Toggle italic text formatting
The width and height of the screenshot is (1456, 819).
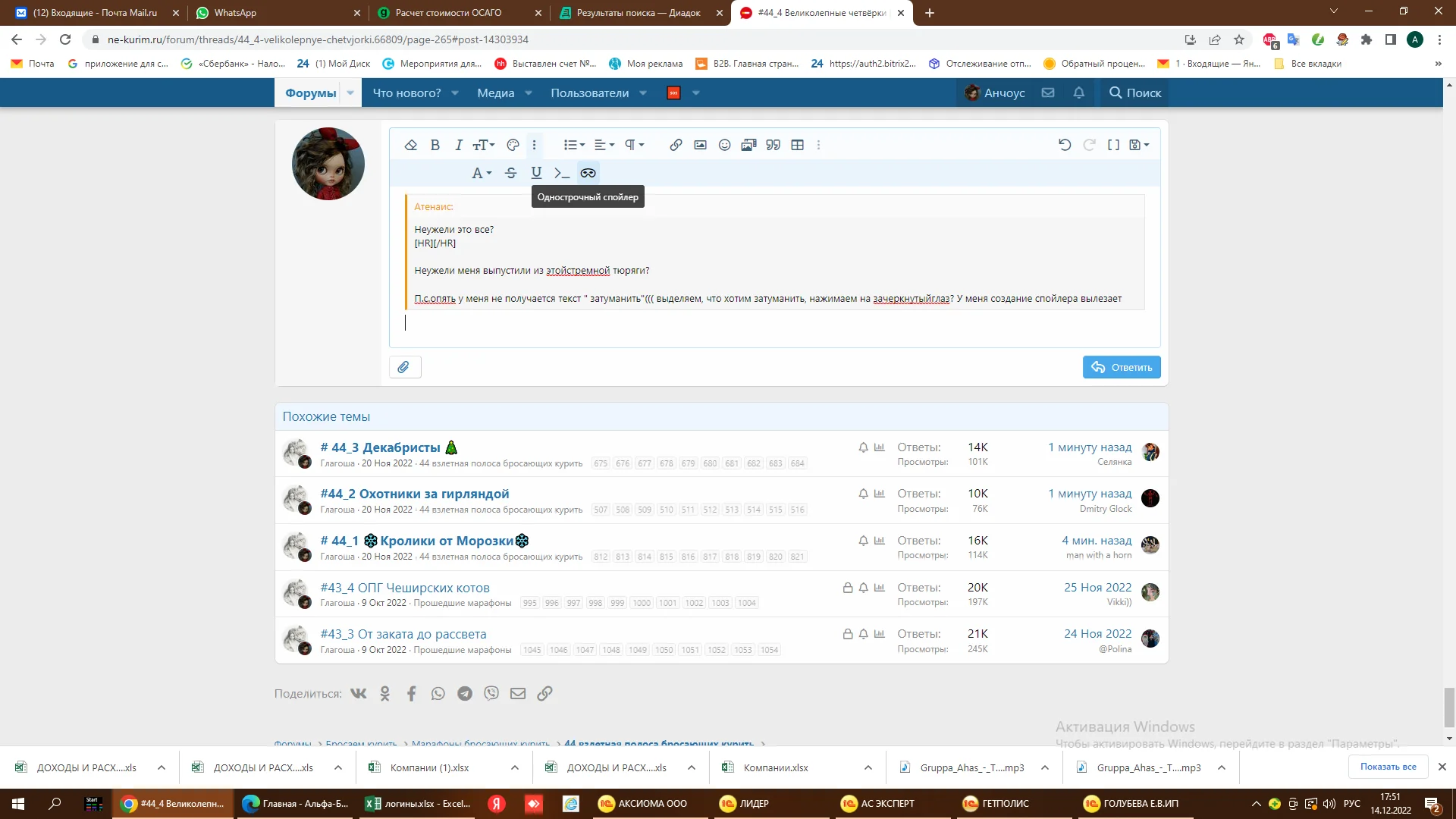point(458,145)
